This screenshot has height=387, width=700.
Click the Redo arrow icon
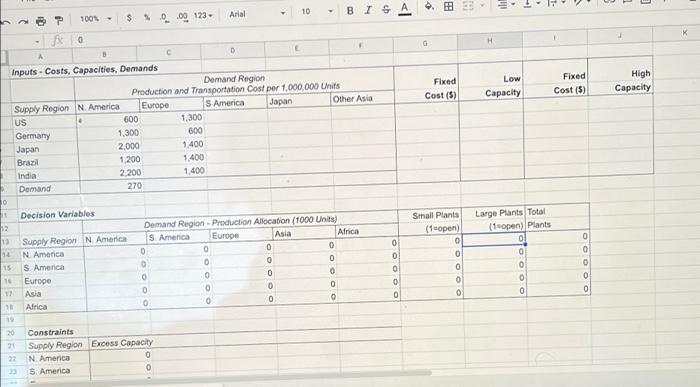click(22, 21)
